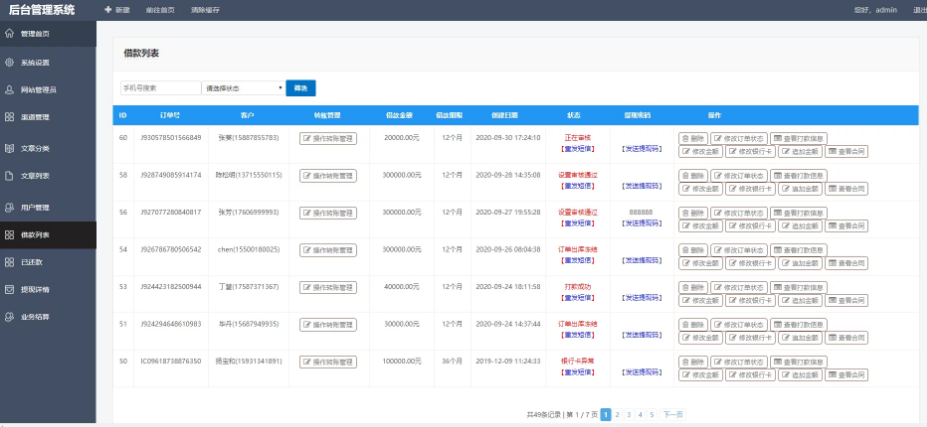
Task: Open 文章分类 via its book icon
Action: click(9, 148)
